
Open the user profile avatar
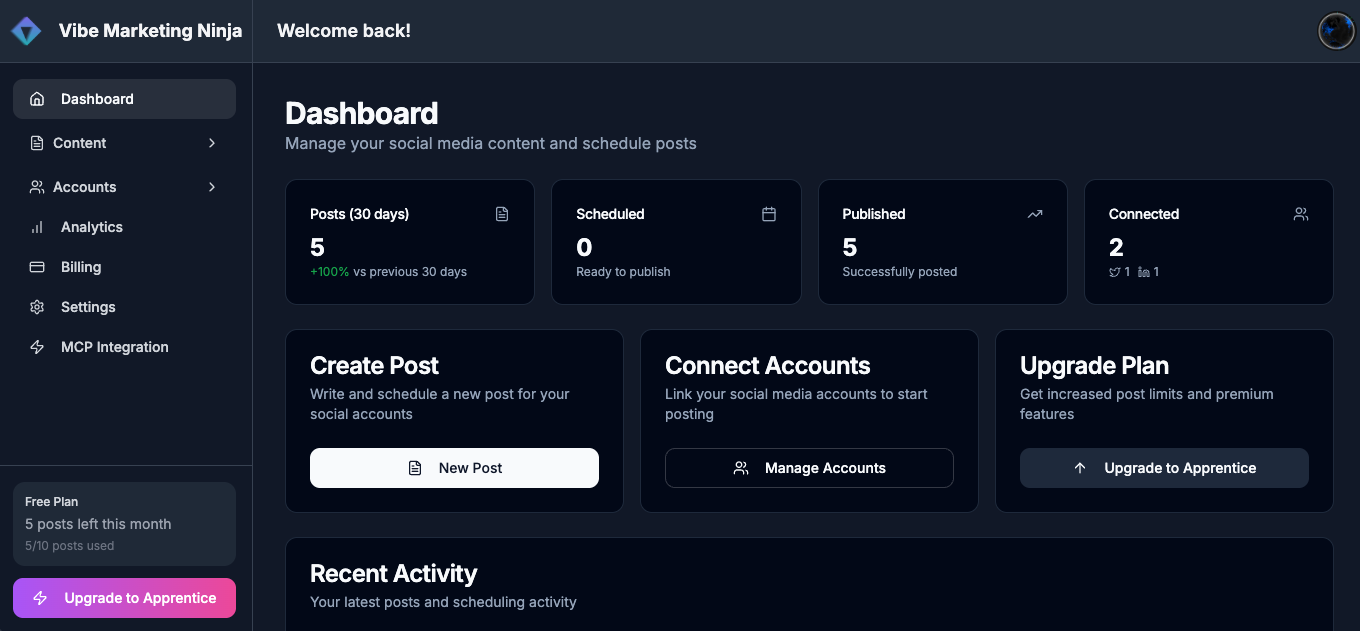(1336, 31)
